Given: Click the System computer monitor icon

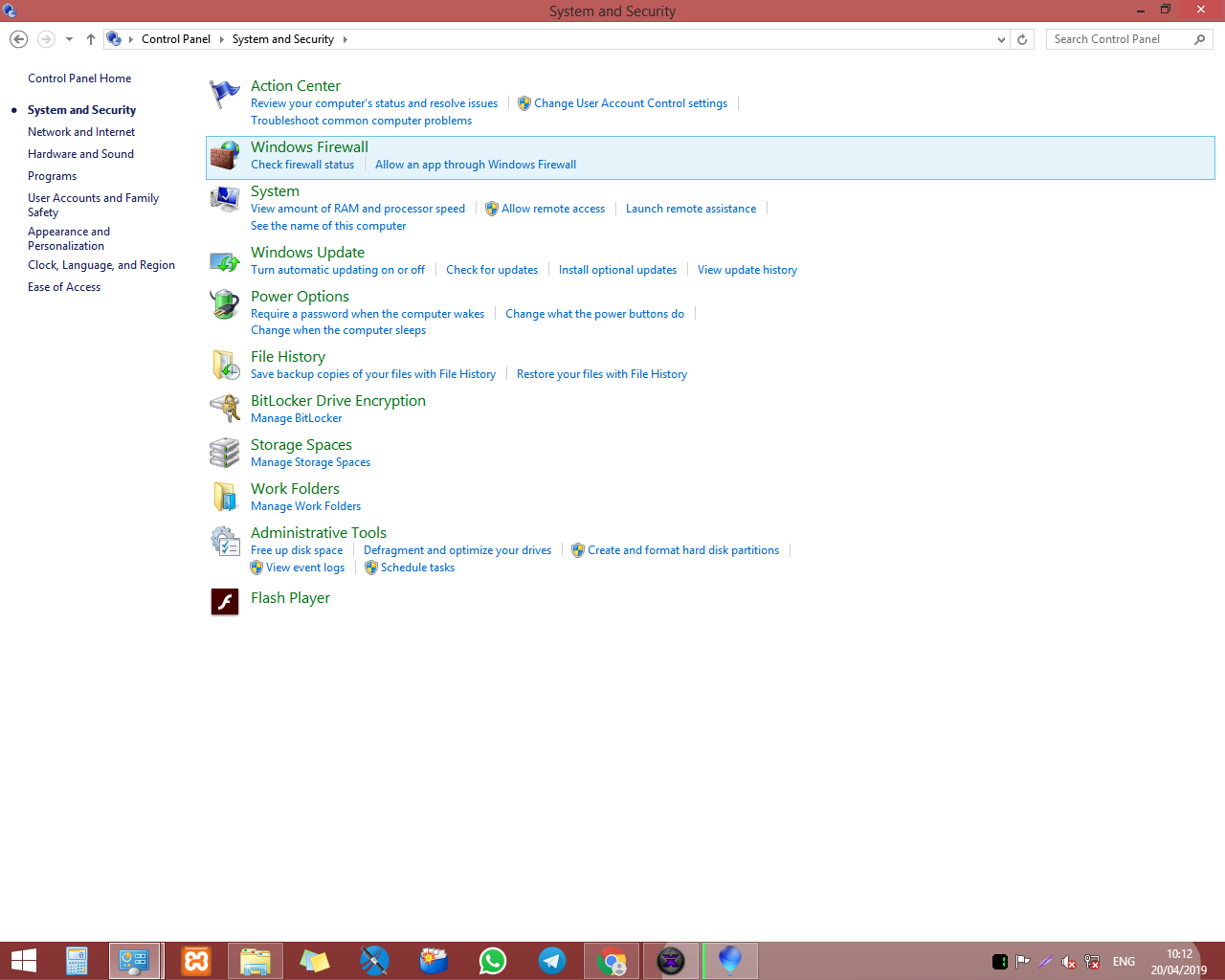Looking at the screenshot, I should [x=225, y=199].
